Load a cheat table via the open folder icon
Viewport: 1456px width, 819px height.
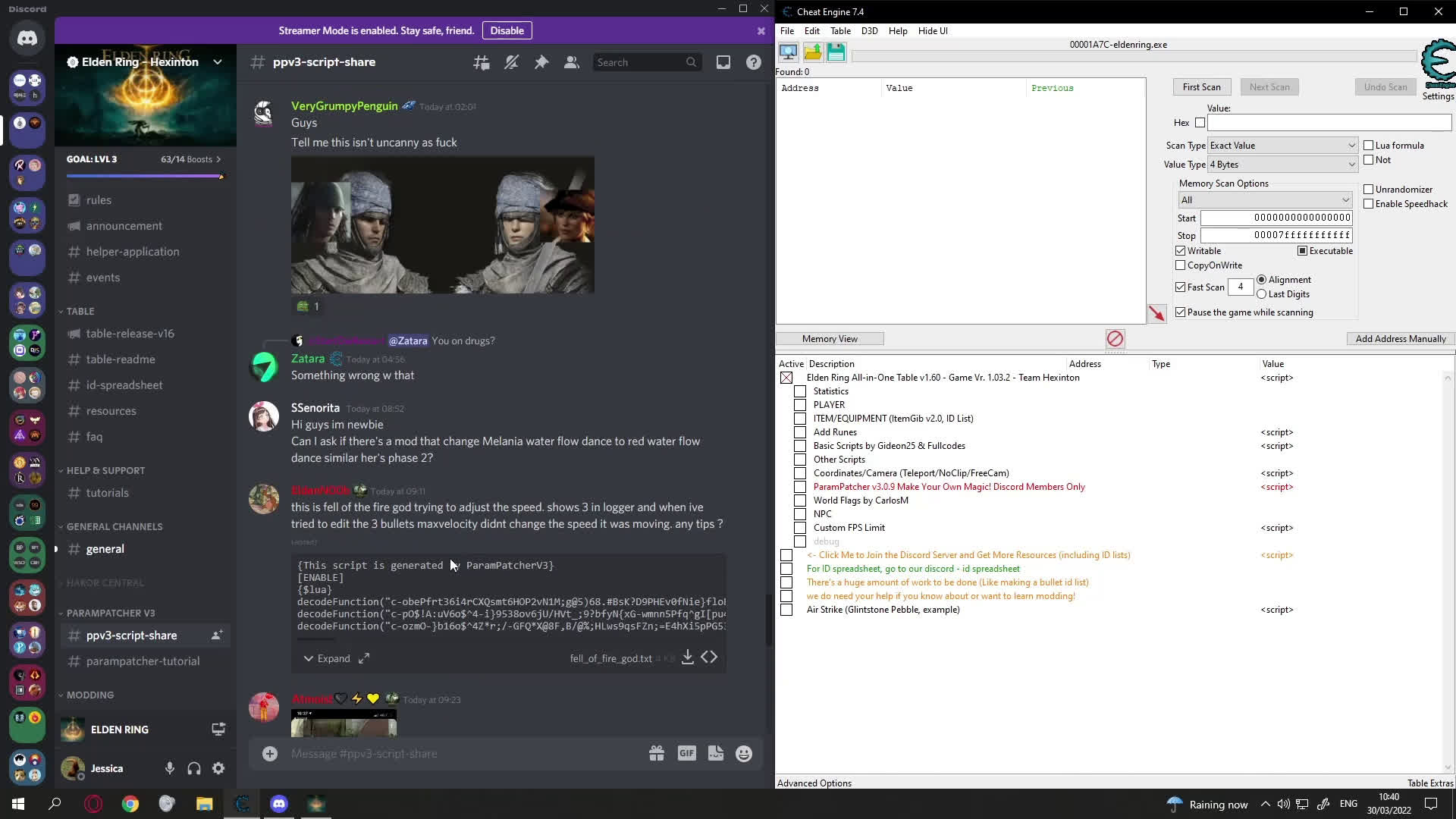click(x=812, y=52)
